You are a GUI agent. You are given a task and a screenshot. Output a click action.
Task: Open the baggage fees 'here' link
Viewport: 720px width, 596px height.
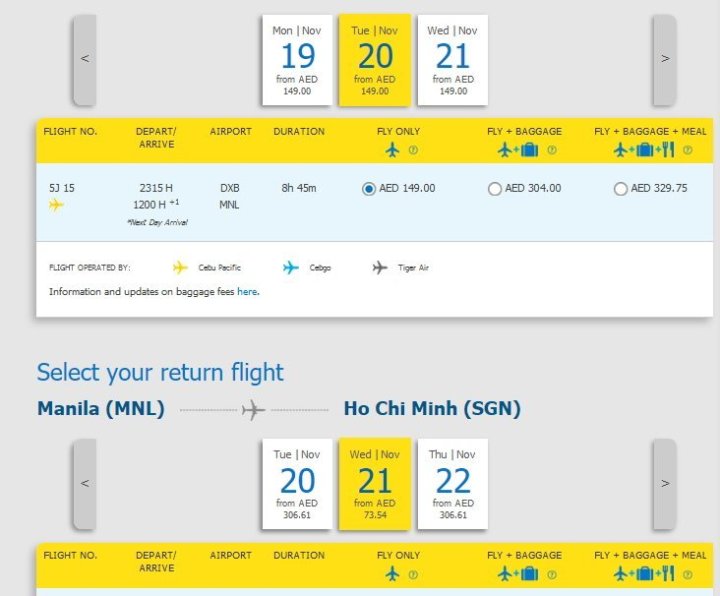(247, 292)
